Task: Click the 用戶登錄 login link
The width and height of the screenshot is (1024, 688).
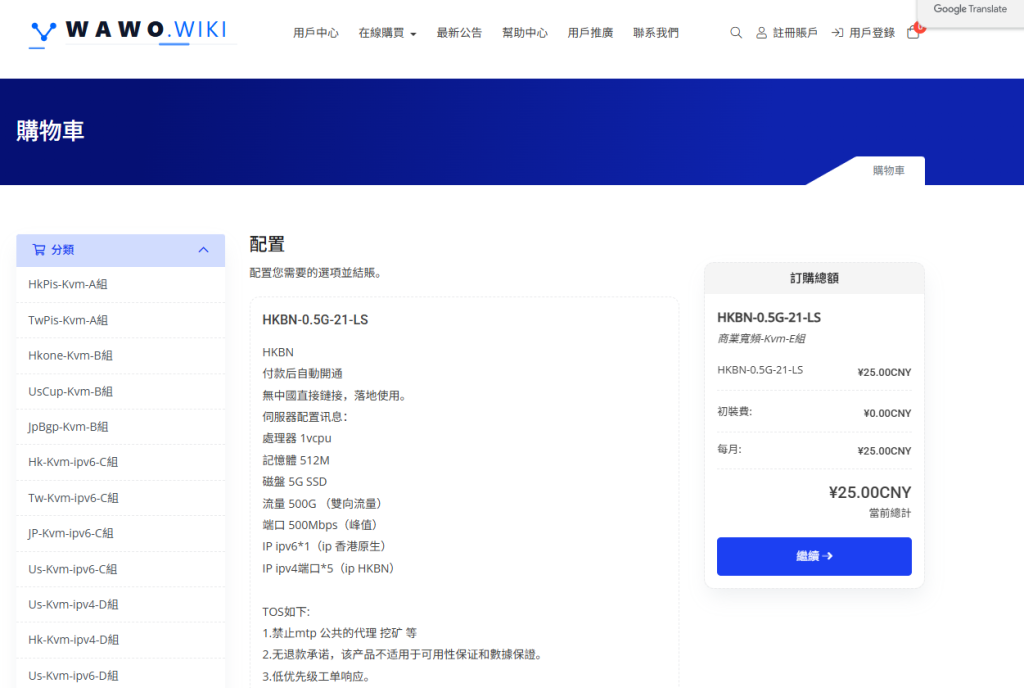Action: click(863, 33)
